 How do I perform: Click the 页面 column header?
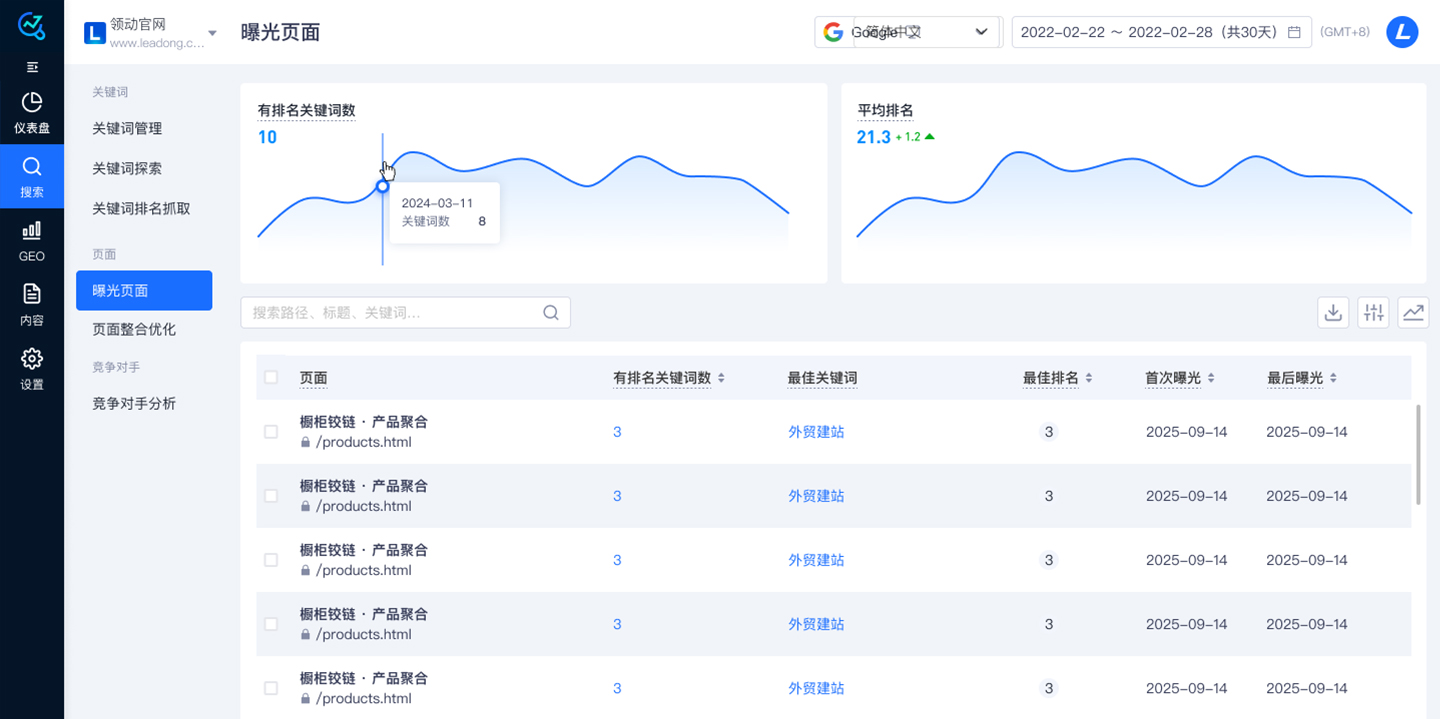(313, 378)
